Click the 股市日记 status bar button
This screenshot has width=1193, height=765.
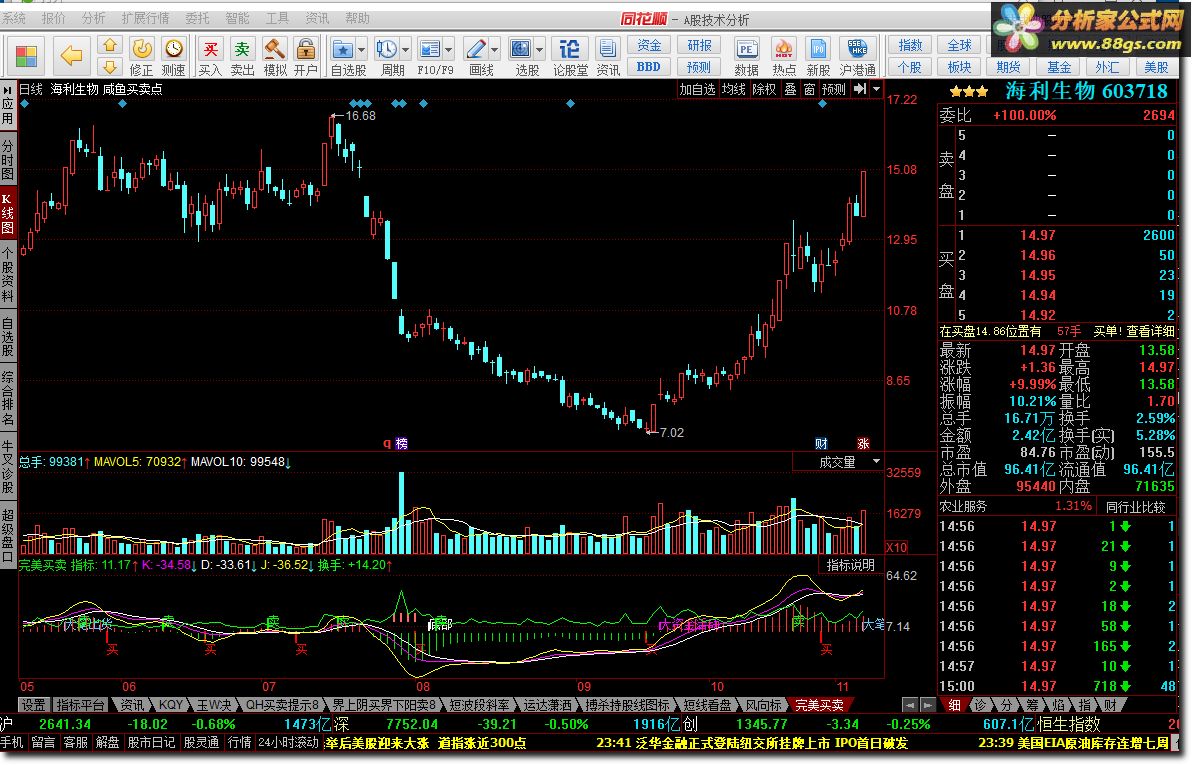[x=151, y=743]
